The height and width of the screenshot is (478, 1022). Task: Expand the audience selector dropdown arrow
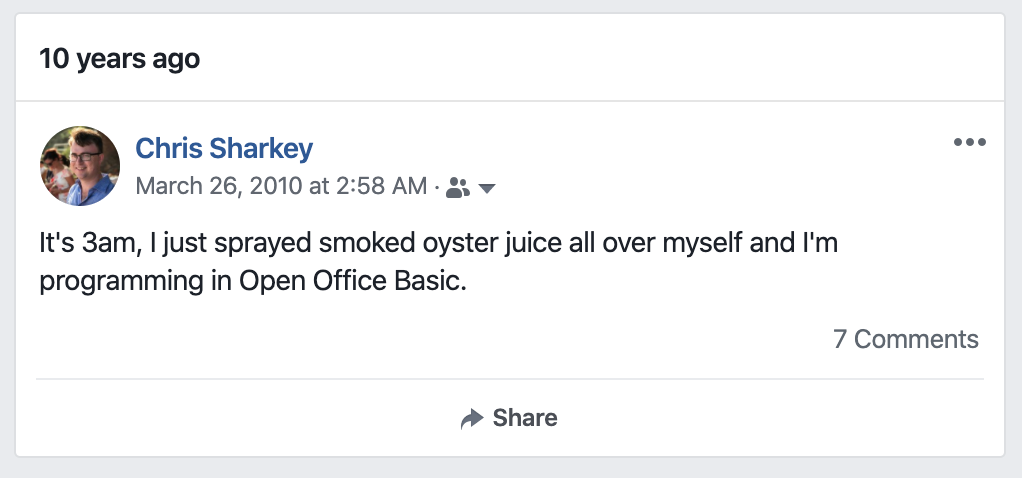tap(487, 188)
